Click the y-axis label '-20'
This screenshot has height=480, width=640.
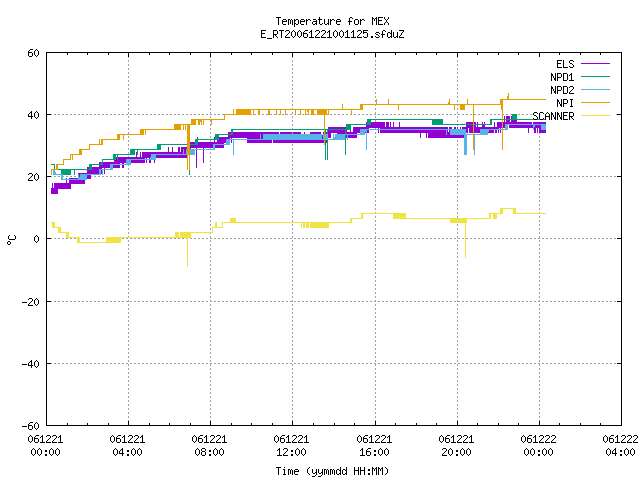(x=31, y=302)
